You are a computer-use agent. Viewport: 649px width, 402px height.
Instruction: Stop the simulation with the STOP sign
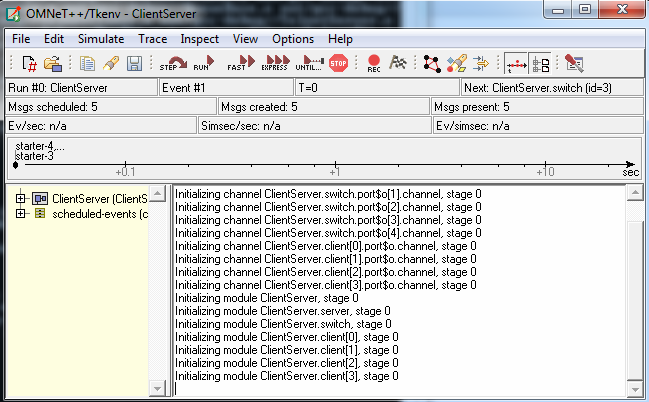click(x=338, y=63)
